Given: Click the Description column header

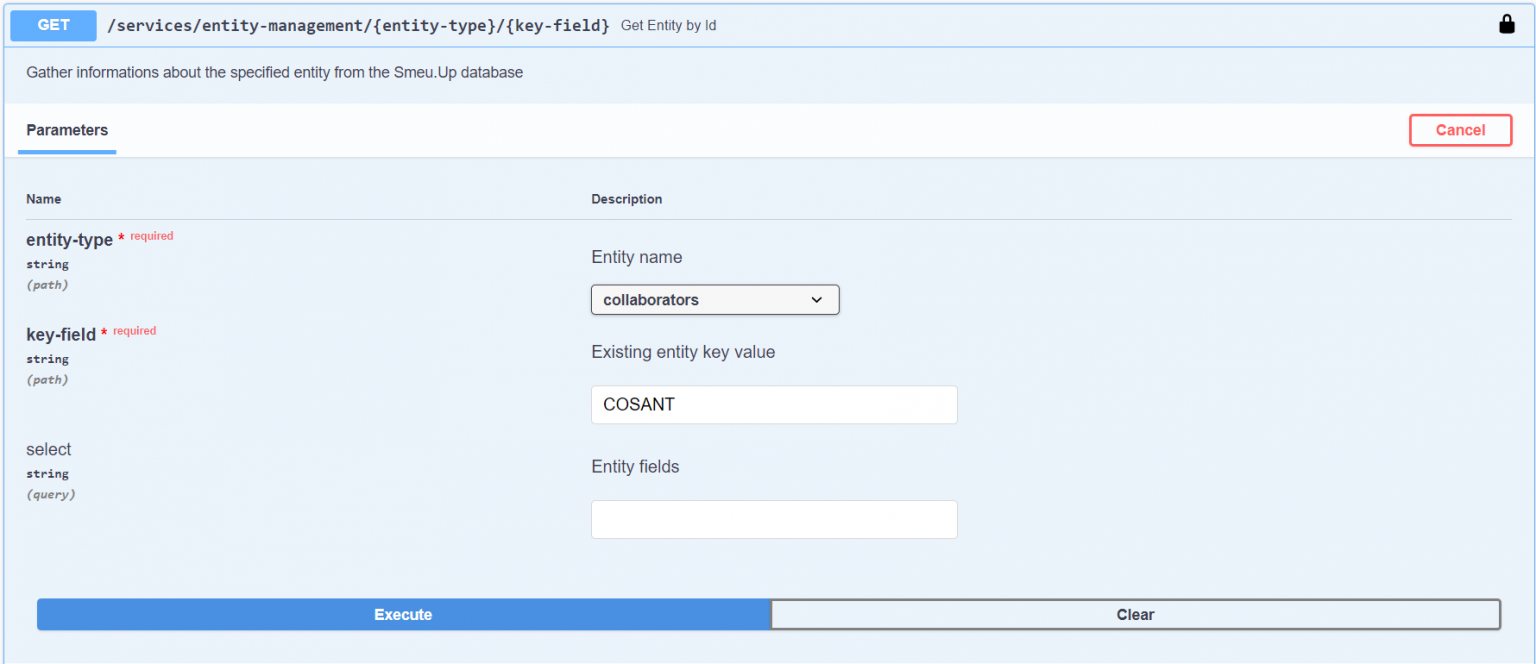Looking at the screenshot, I should 626,199.
